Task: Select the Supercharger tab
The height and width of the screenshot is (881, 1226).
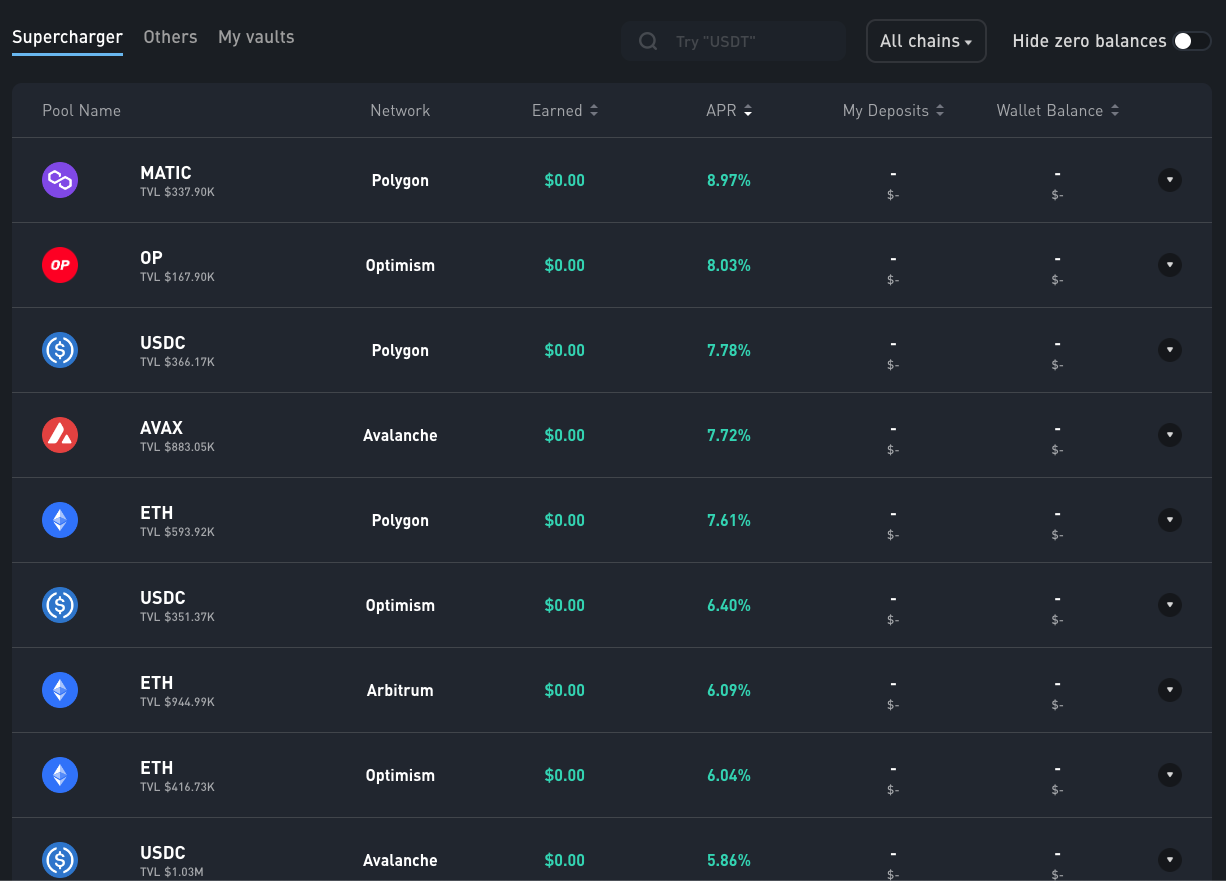Action: [67, 37]
